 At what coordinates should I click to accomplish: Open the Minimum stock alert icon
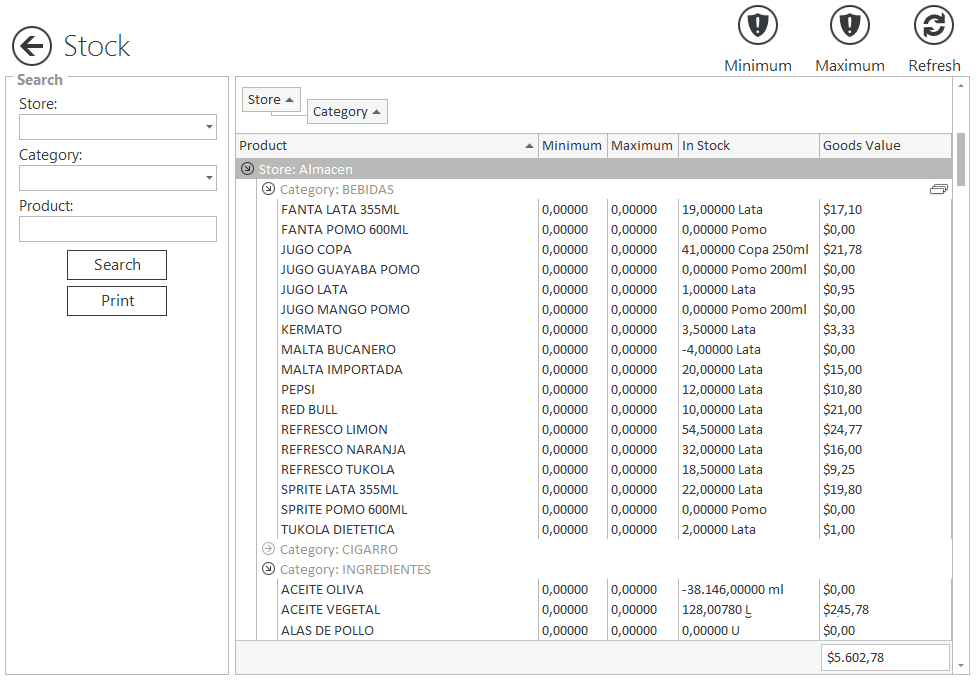(x=757, y=25)
